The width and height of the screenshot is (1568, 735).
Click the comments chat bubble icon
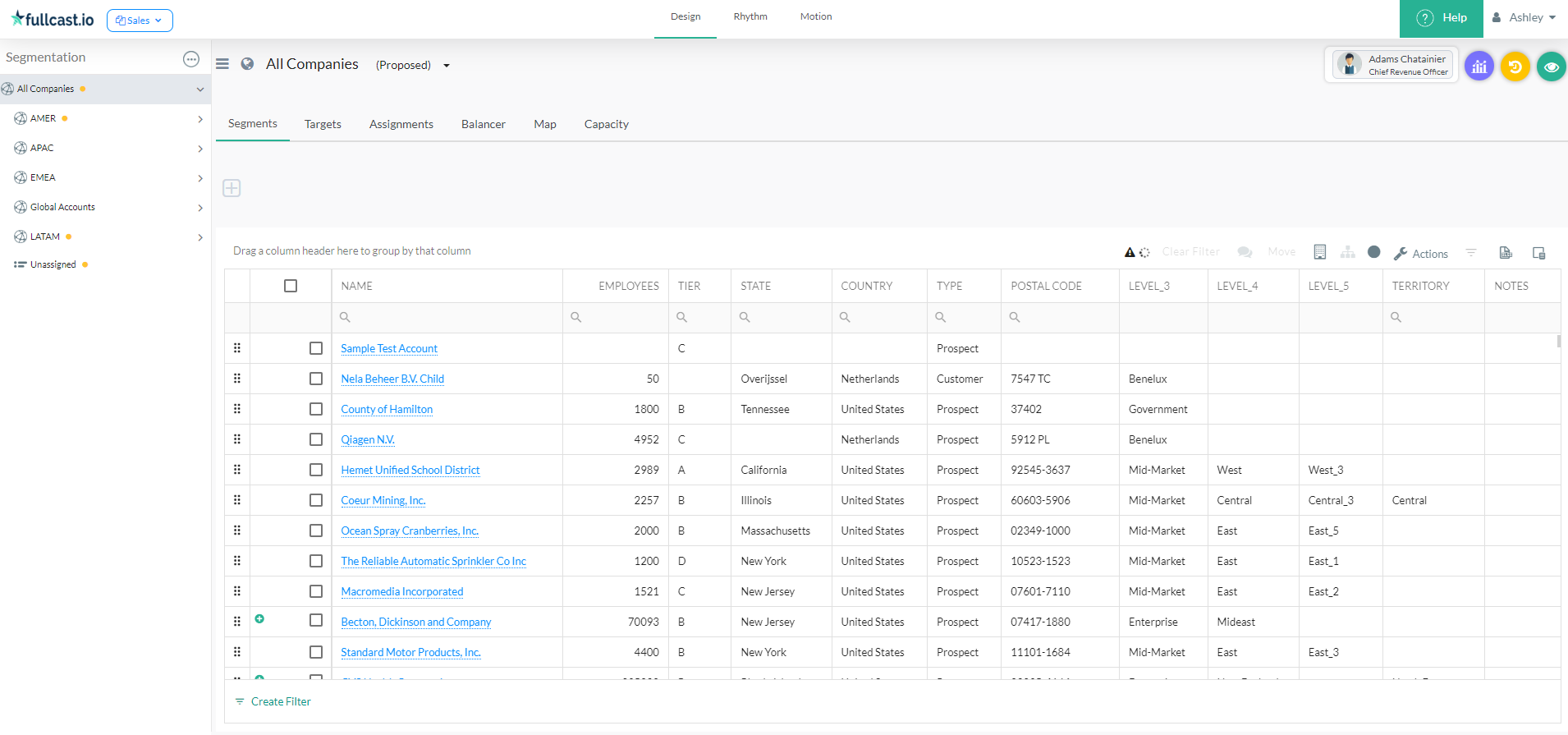point(1245,252)
